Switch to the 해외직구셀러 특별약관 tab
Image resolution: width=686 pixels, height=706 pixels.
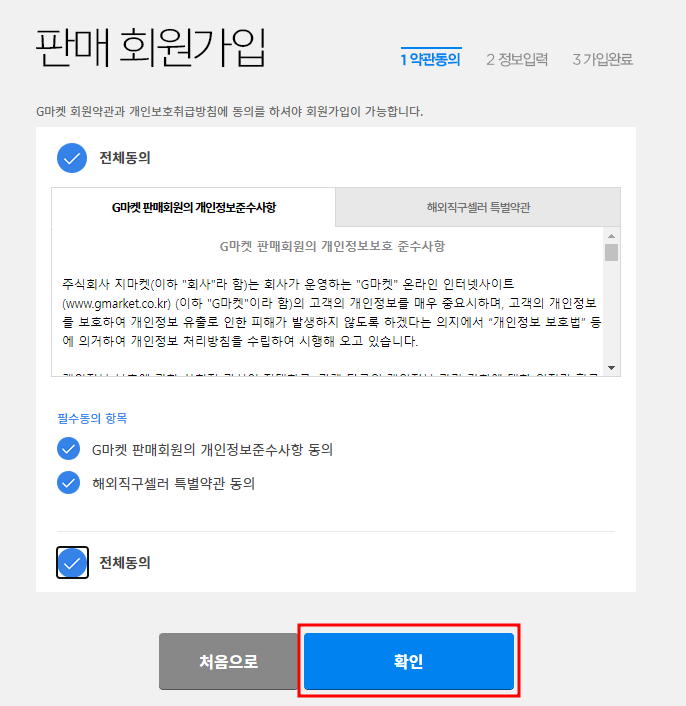pyautogui.click(x=478, y=207)
